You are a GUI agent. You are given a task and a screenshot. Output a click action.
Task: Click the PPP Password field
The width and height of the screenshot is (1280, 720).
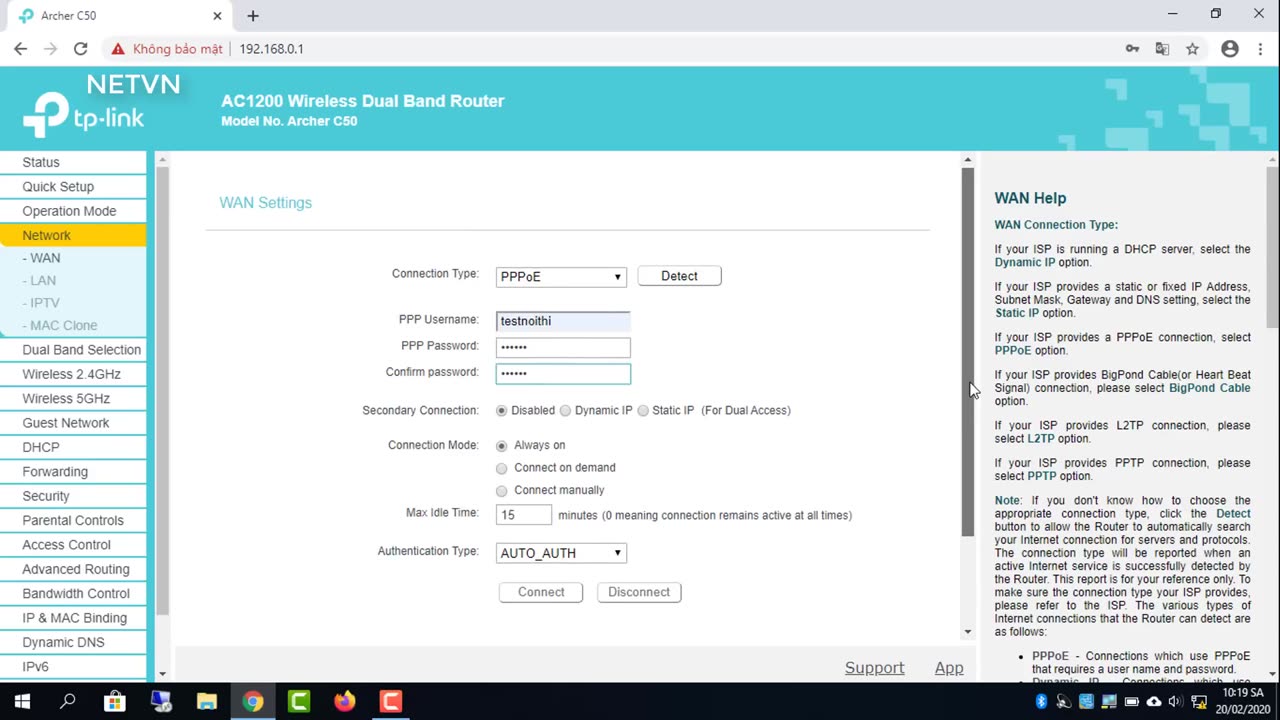coord(563,347)
